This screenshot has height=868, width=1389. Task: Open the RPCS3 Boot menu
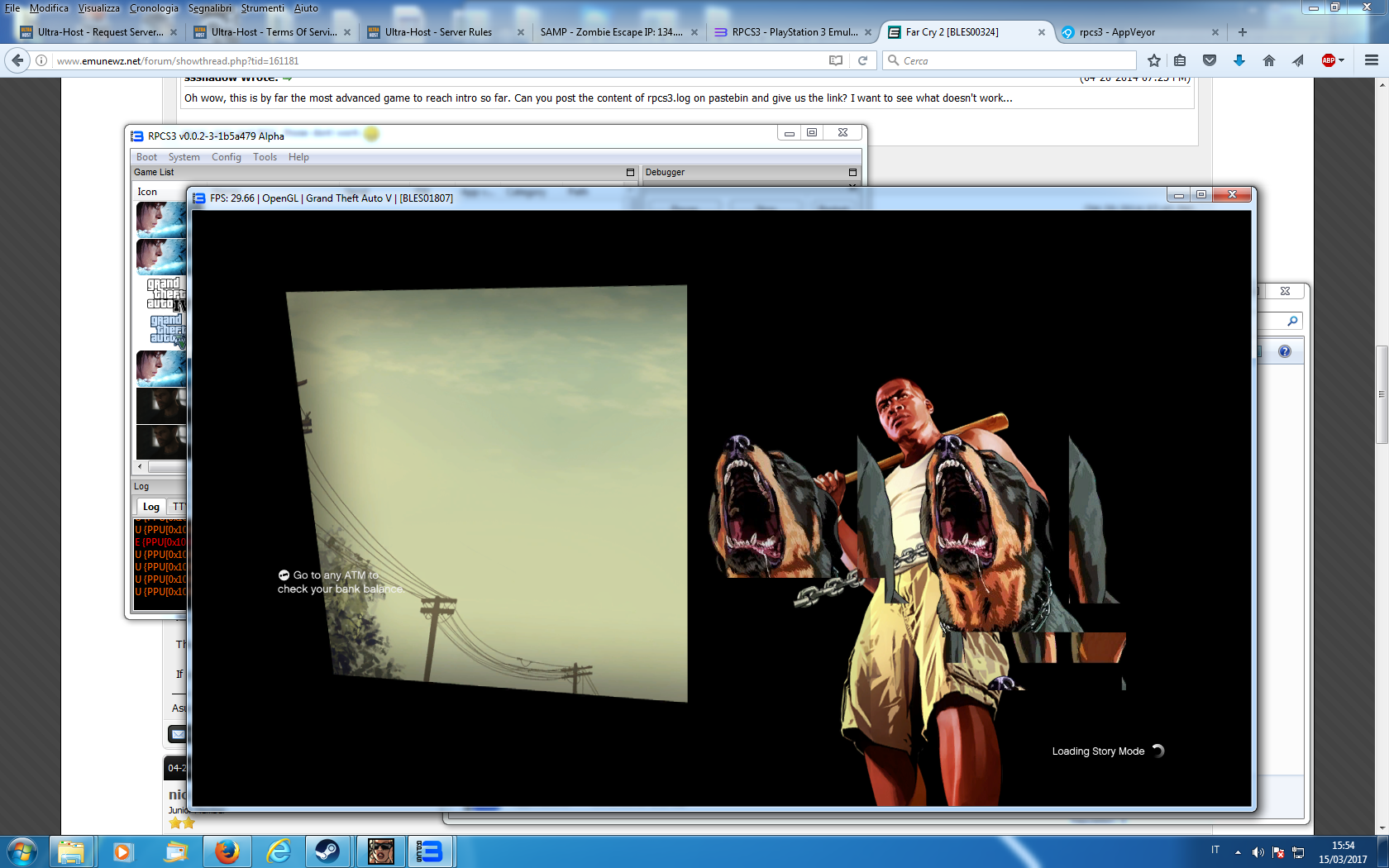pos(146,157)
